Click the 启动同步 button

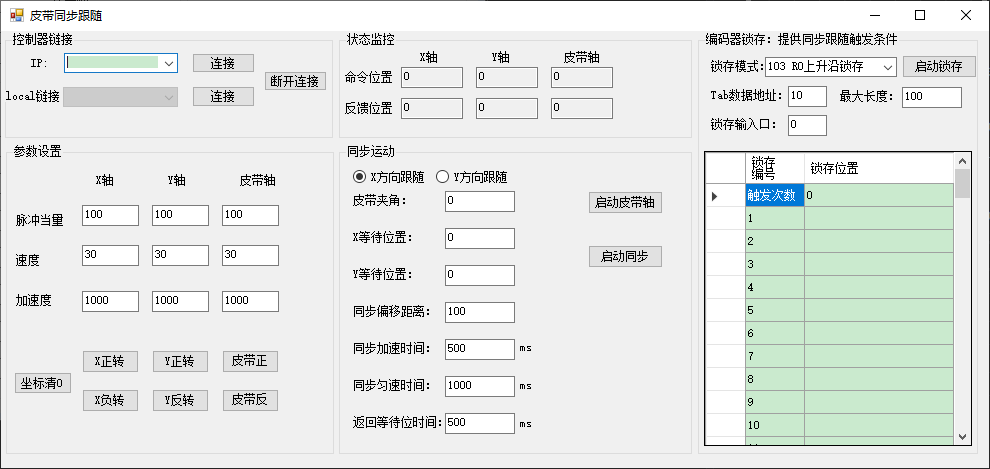tap(625, 256)
